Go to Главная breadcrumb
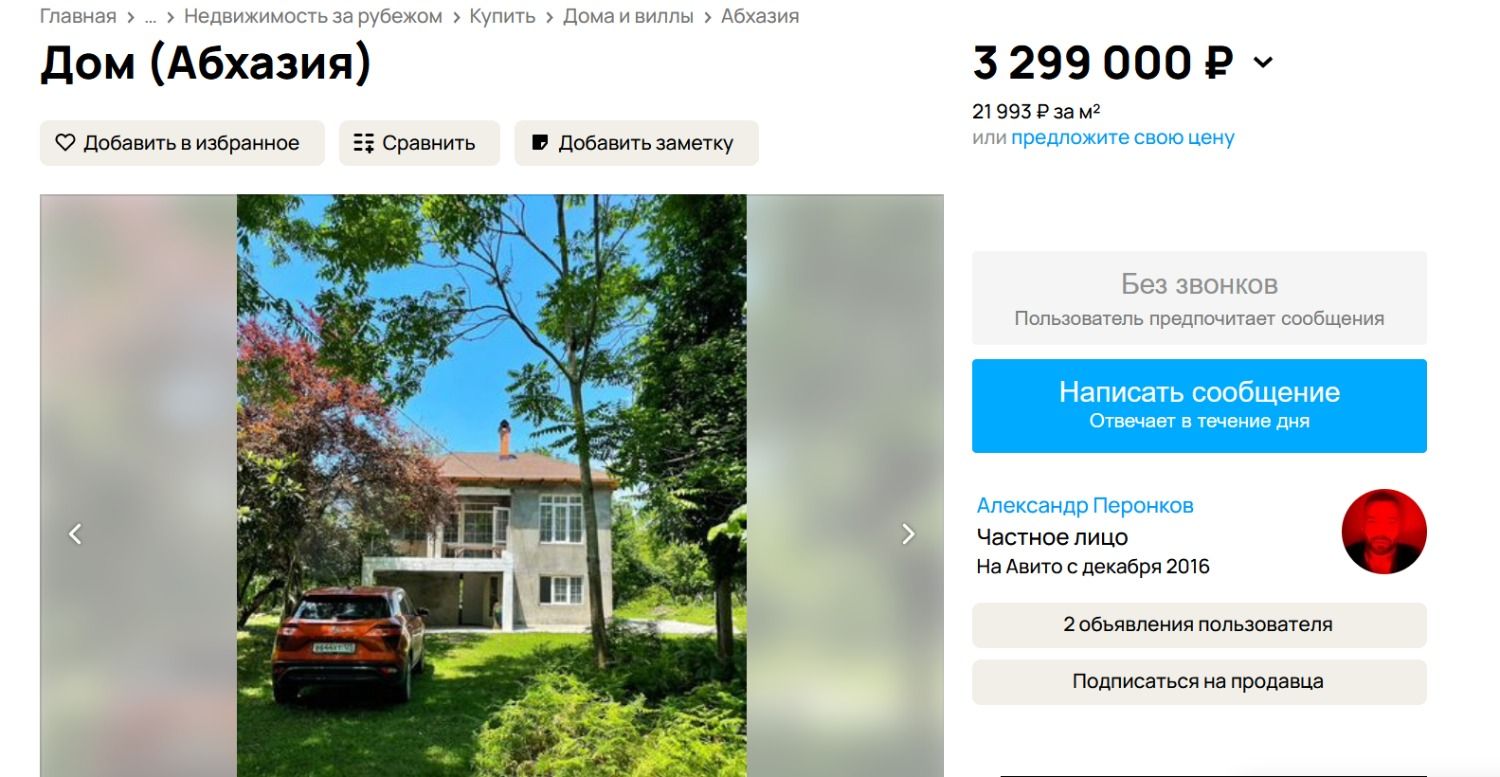Image resolution: width=1500 pixels, height=777 pixels. (x=78, y=17)
